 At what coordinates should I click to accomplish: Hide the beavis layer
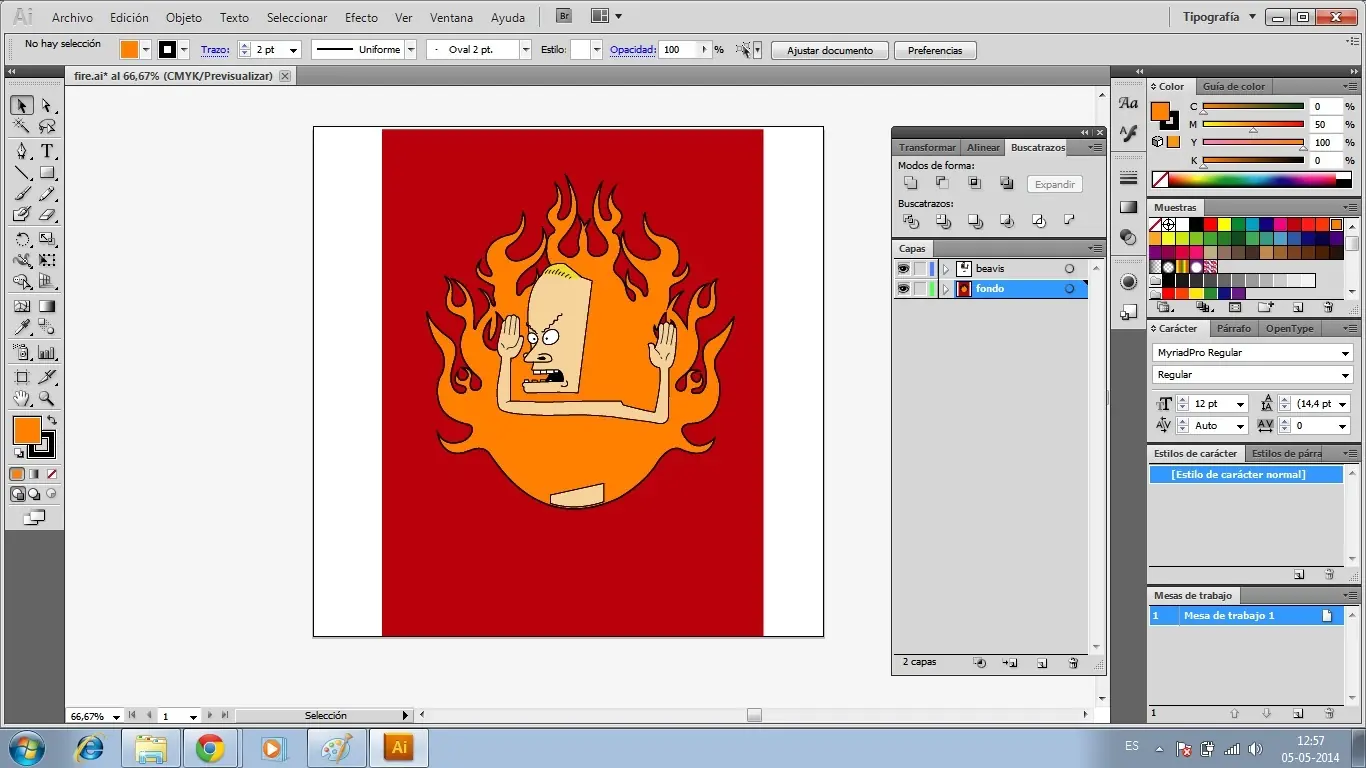(903, 269)
